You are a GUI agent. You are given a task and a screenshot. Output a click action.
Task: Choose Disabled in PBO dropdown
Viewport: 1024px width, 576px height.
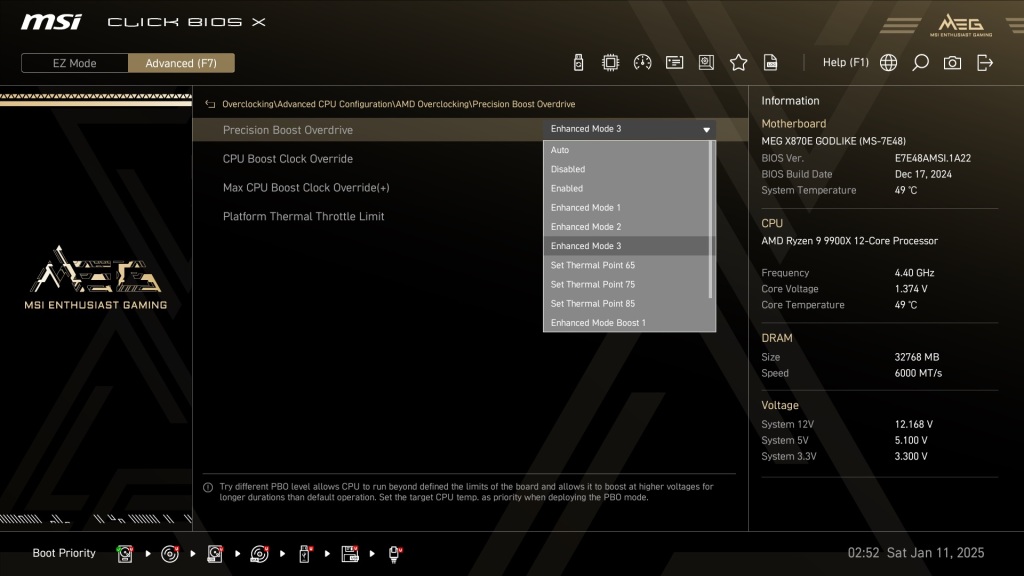point(626,169)
